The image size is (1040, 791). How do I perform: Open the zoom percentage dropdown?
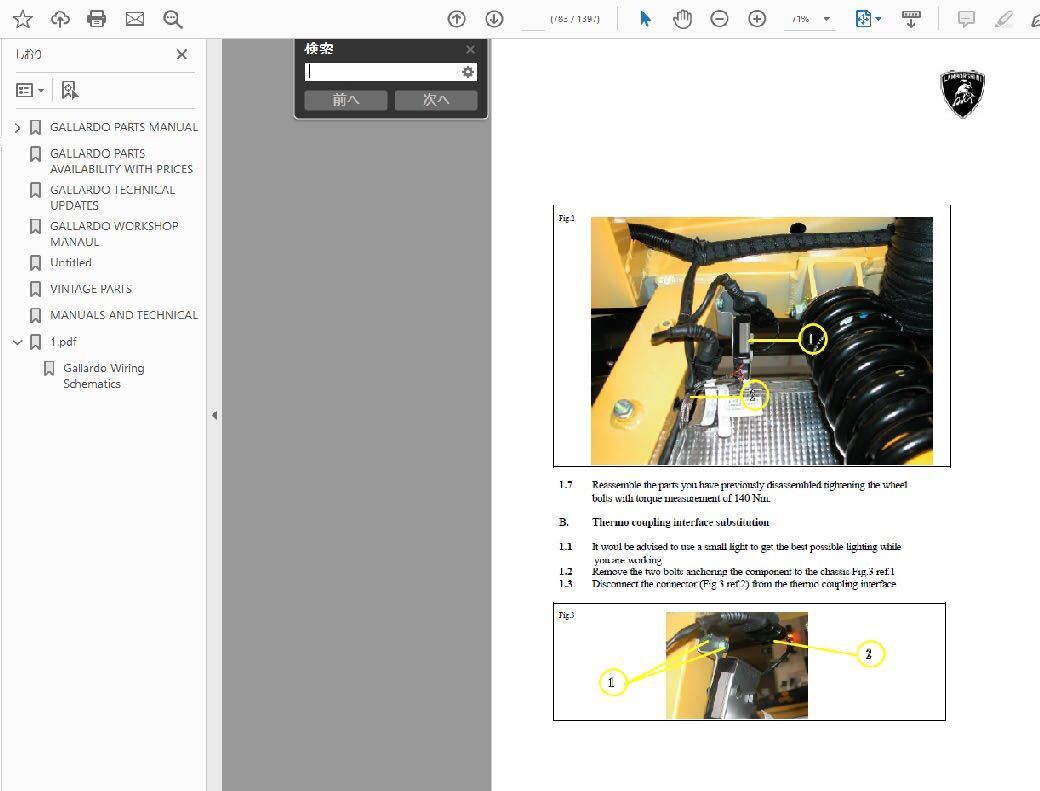tap(826, 19)
